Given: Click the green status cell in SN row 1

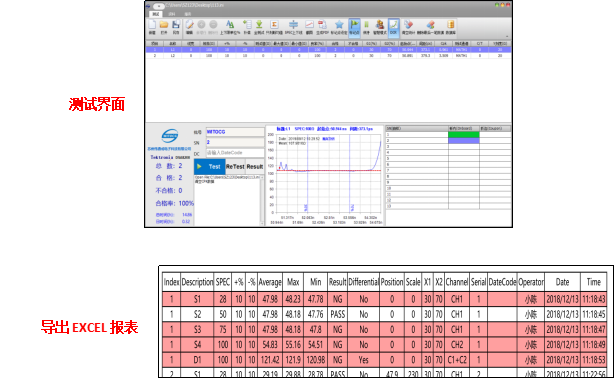Looking at the screenshot, I should coord(464,135).
